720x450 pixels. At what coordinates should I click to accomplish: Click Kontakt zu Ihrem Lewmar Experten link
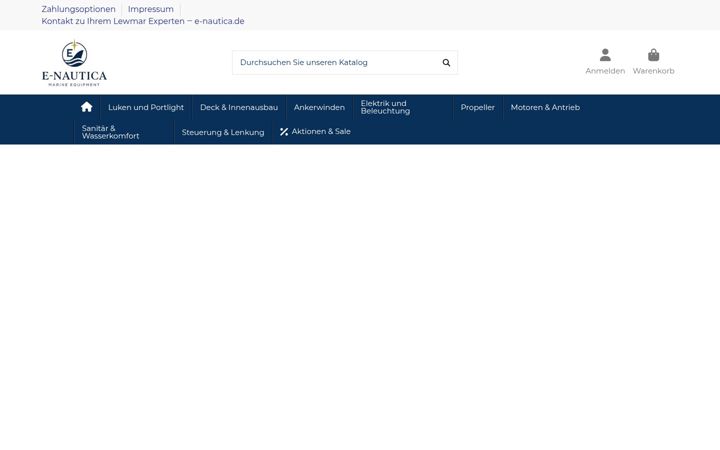[x=143, y=21]
